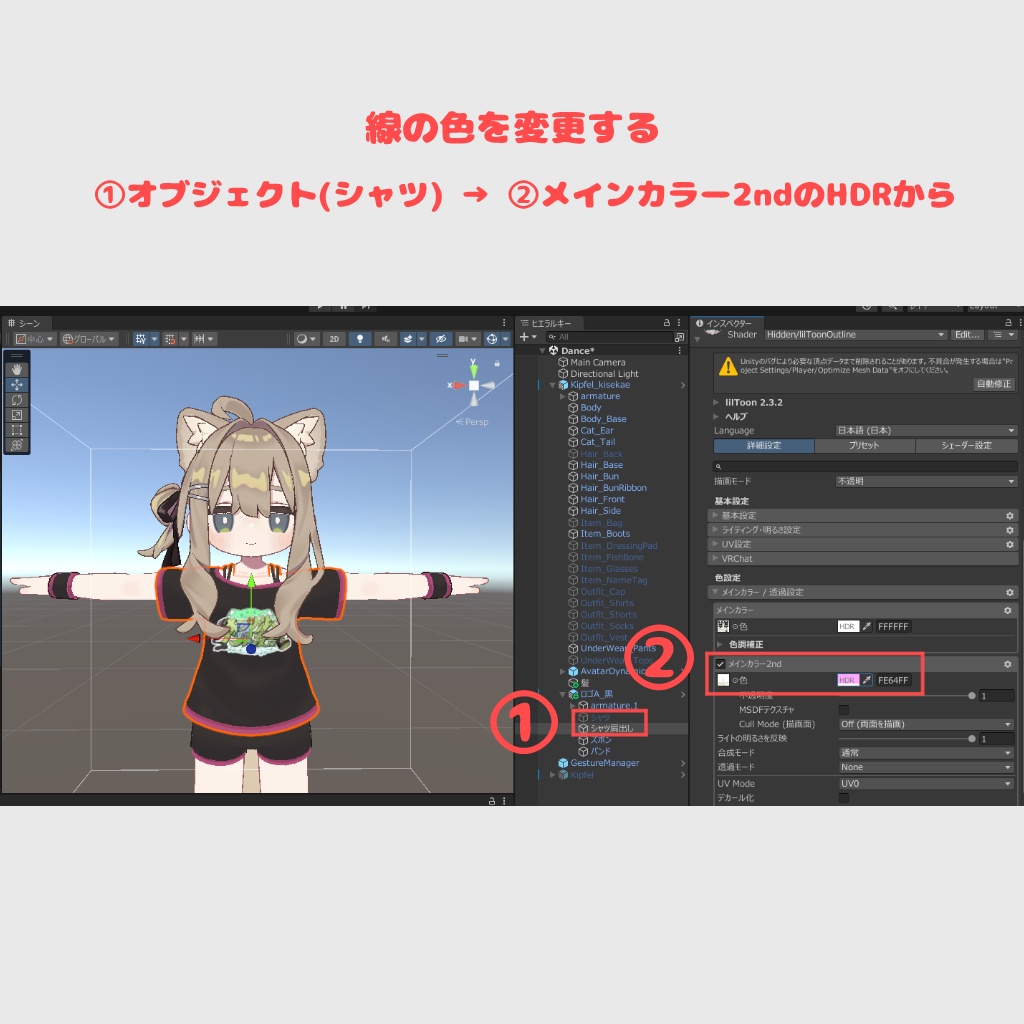1024x1024 pixels.
Task: Open the メインカラー2nd gear settings icon
Action: tap(1006, 664)
